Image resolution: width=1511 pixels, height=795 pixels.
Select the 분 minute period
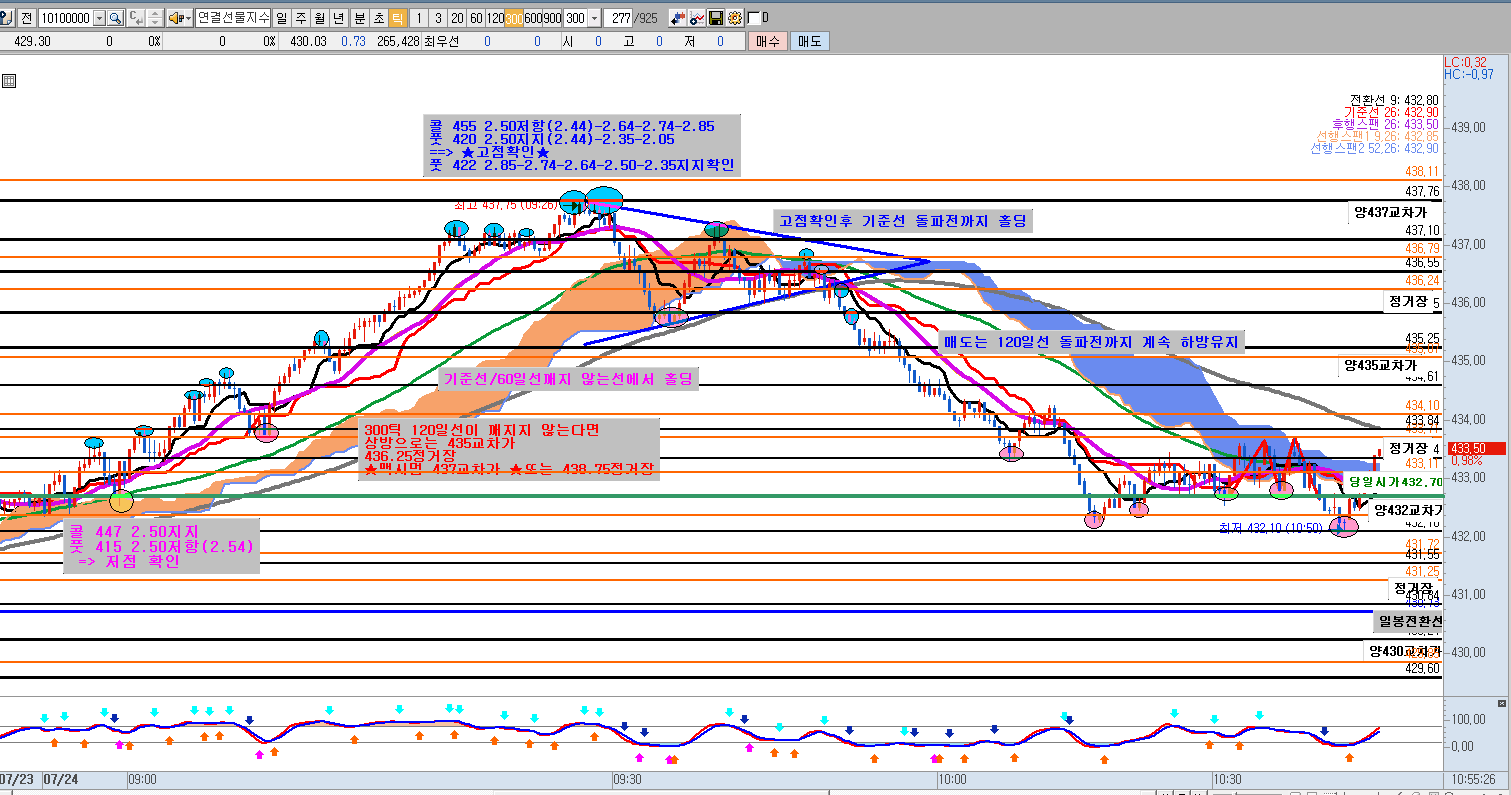359,18
